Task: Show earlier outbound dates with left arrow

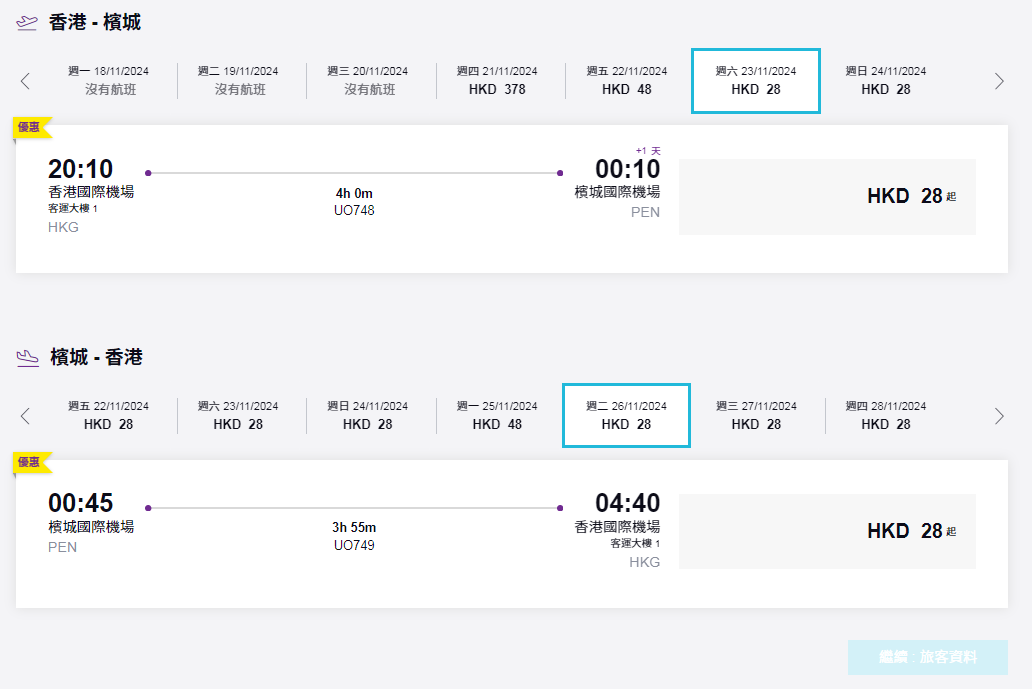Action: pos(26,81)
